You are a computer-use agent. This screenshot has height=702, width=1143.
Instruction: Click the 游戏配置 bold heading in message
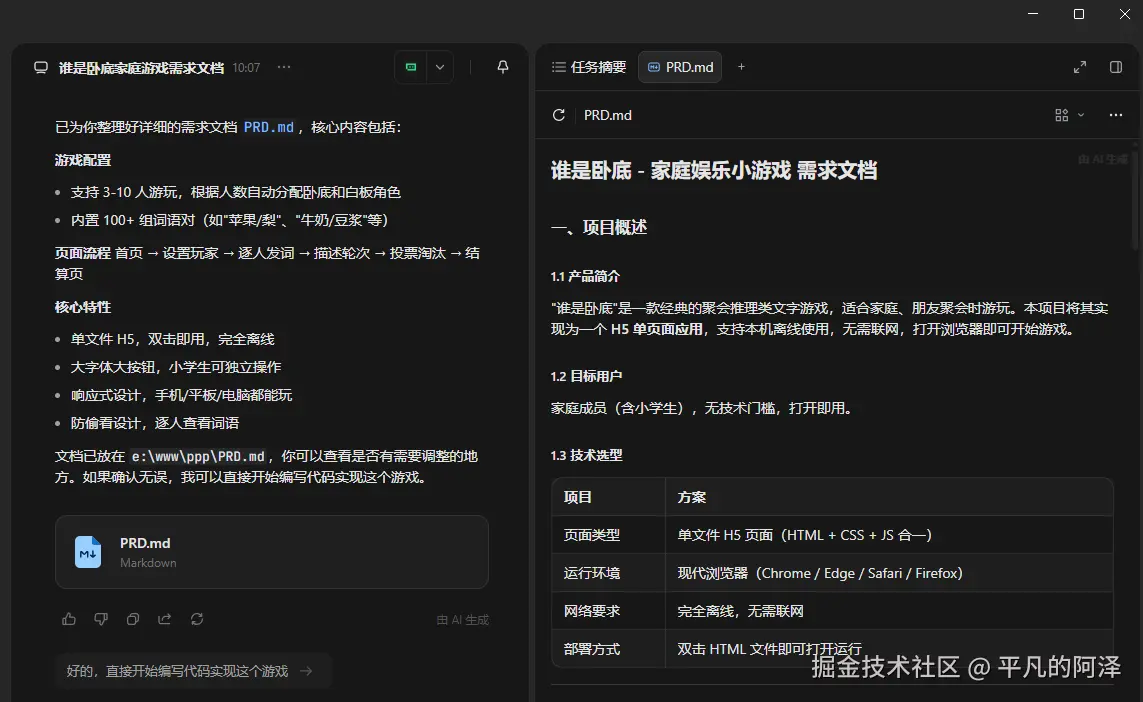[82, 160]
